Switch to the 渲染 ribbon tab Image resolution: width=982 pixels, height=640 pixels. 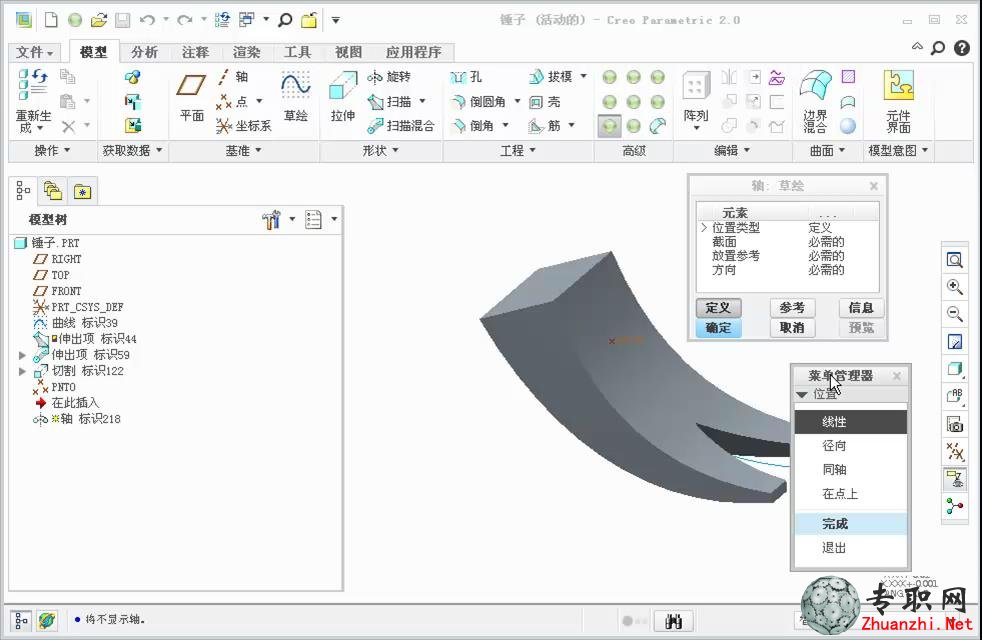pos(246,52)
